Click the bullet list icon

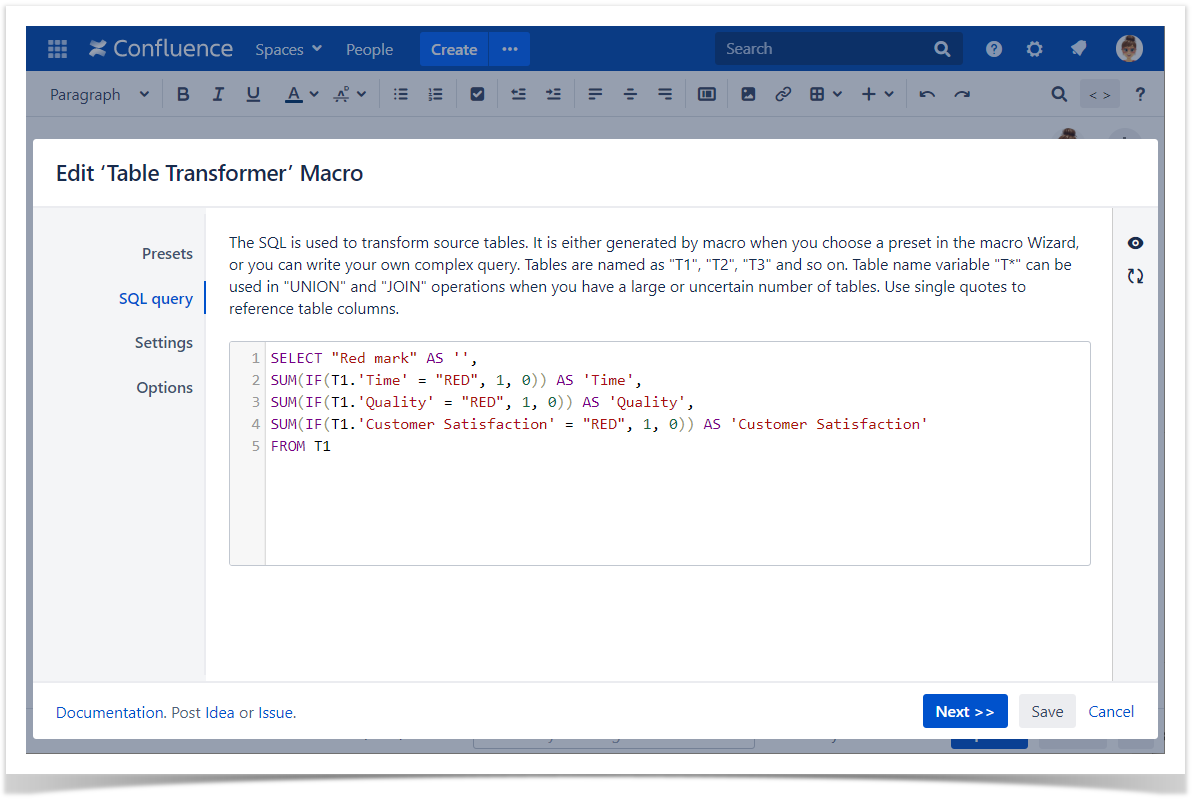401,94
